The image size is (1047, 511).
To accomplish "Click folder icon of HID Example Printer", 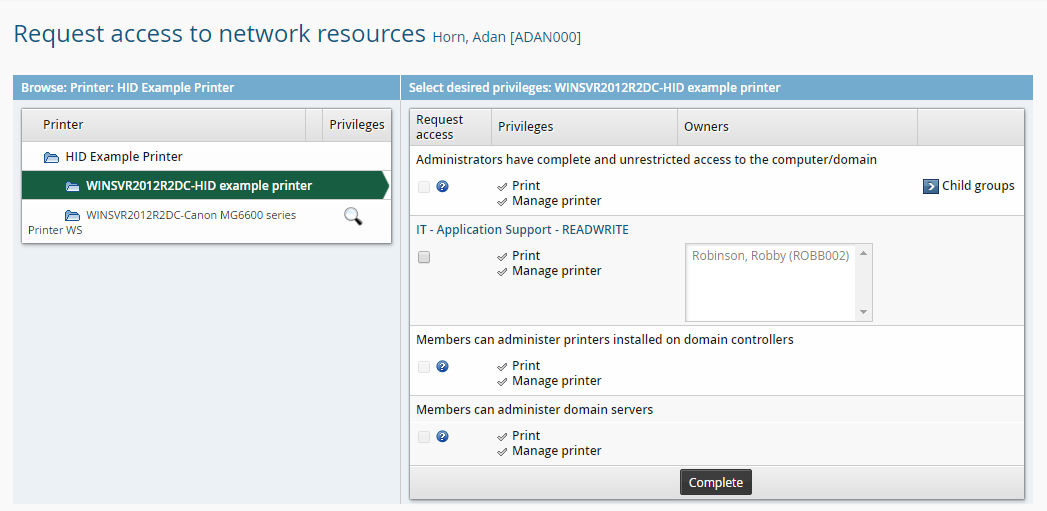I will pyautogui.click(x=51, y=157).
